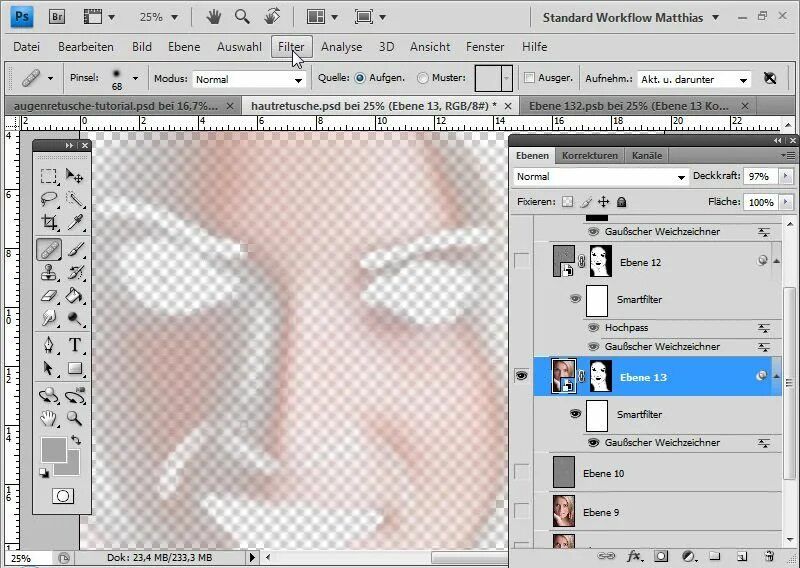Select the Hand tool in the toolbox

click(48, 418)
